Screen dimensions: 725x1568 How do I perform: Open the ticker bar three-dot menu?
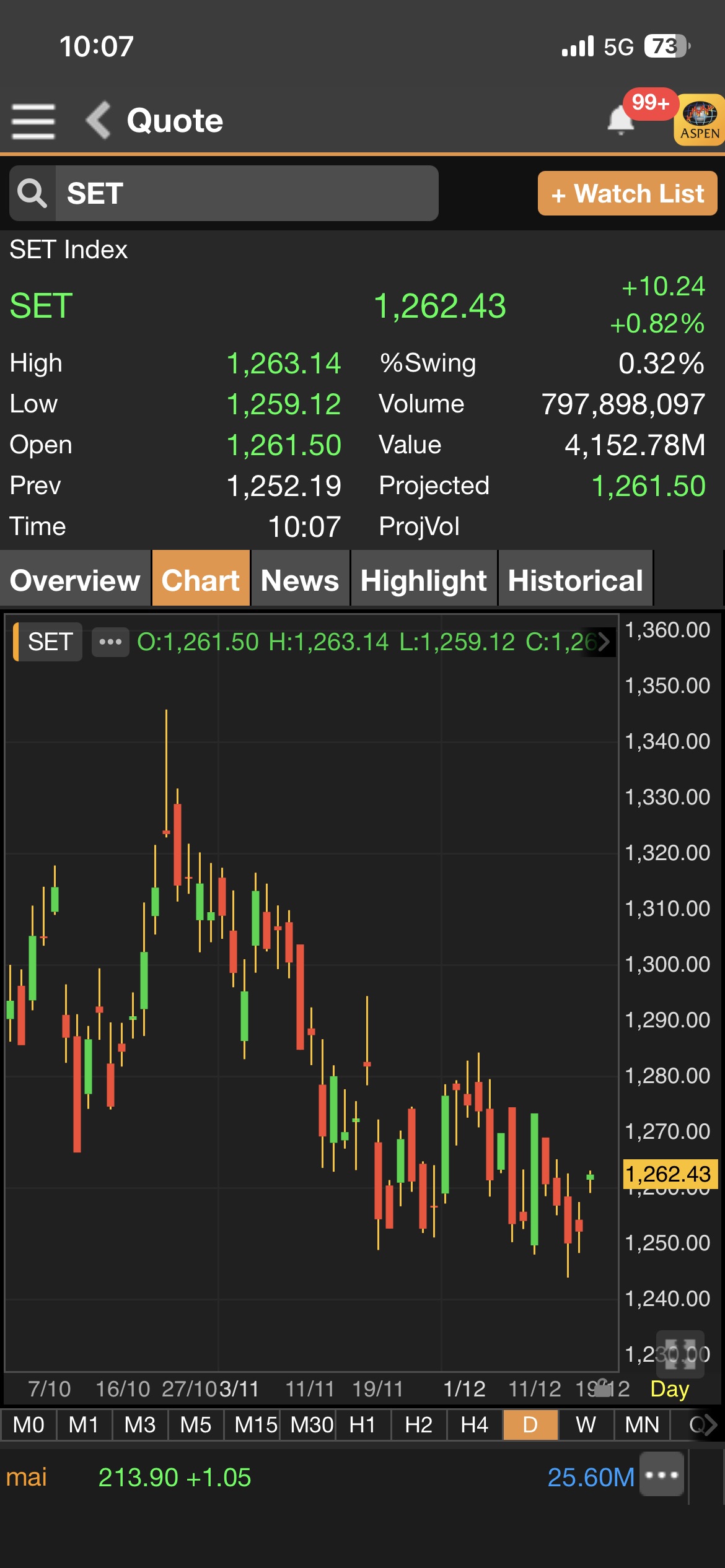662,1477
